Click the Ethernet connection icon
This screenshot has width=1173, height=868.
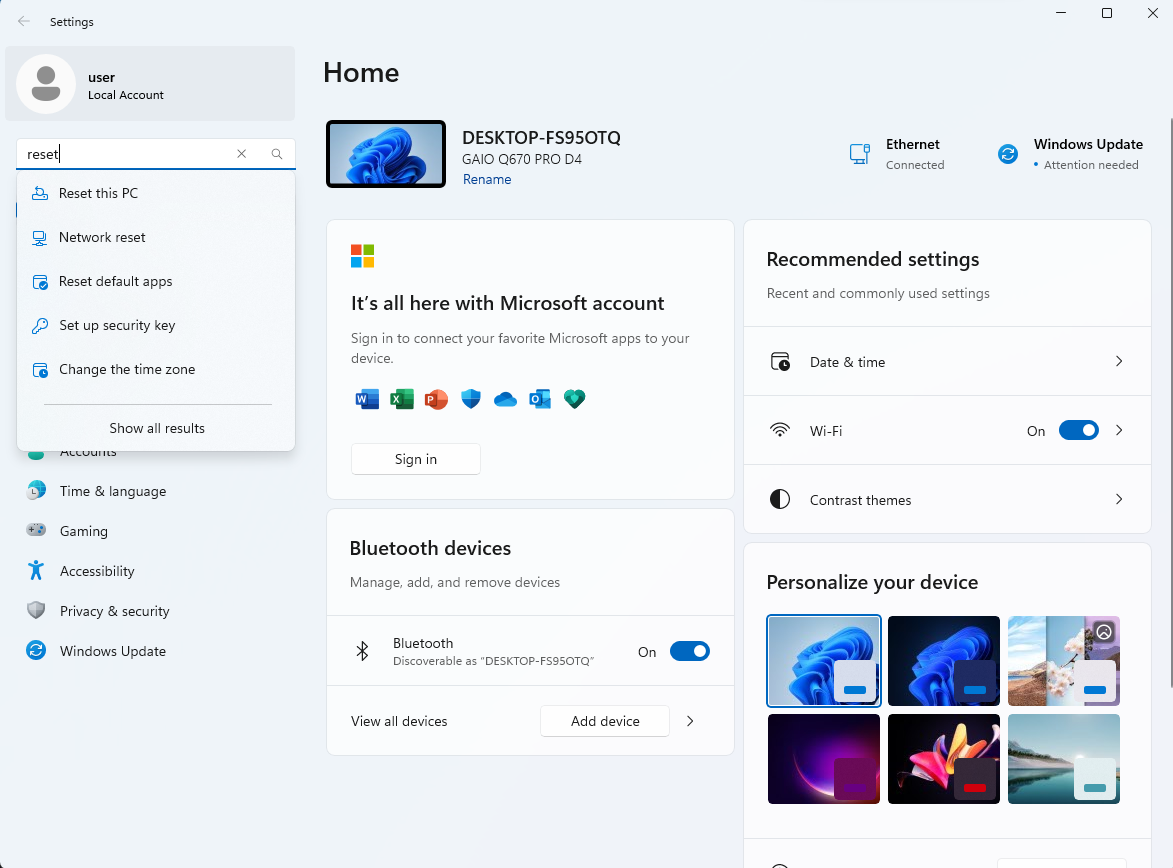(859, 154)
